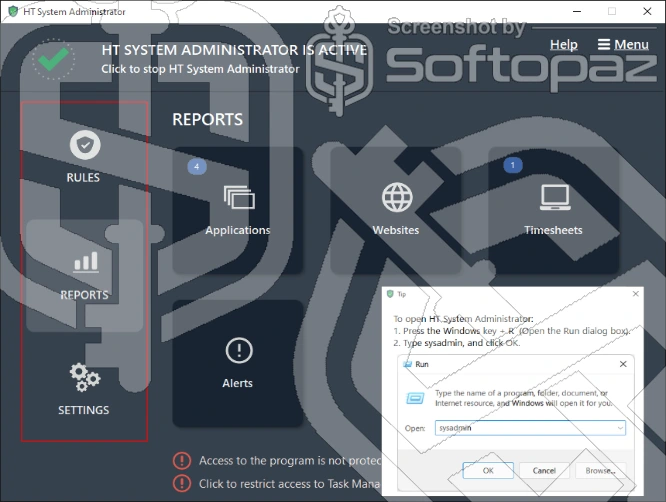Click the Open field containing sysadmin

pyautogui.click(x=530, y=428)
